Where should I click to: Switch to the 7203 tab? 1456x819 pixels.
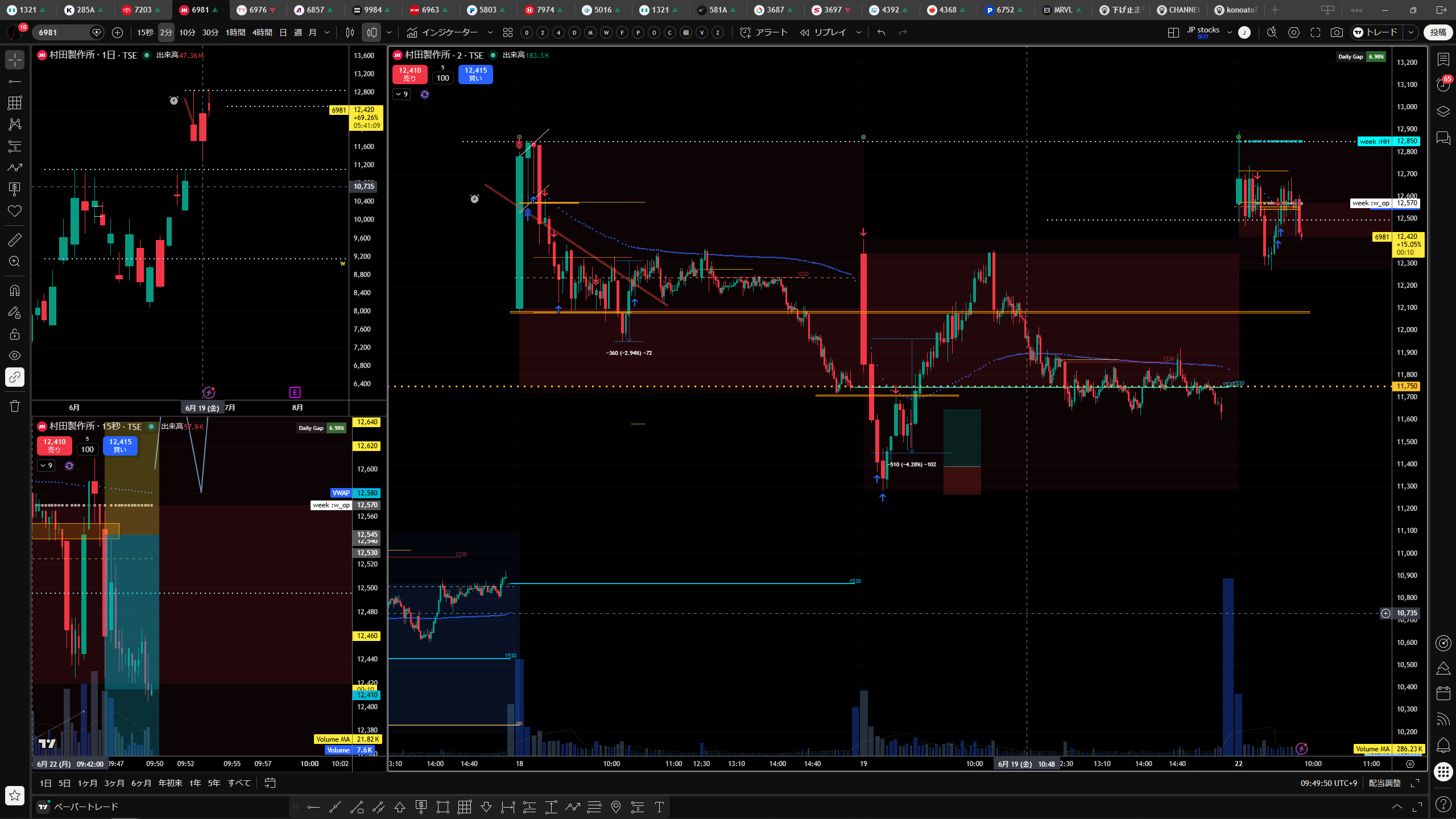[x=143, y=10]
